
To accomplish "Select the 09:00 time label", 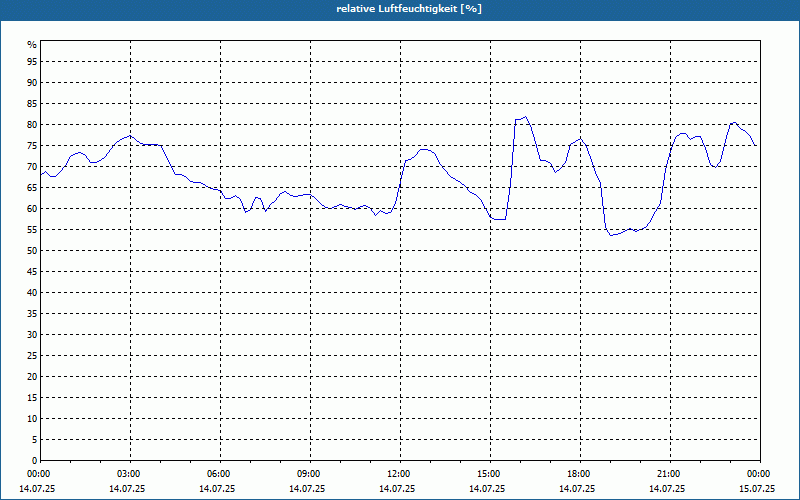I will click(x=310, y=474).
